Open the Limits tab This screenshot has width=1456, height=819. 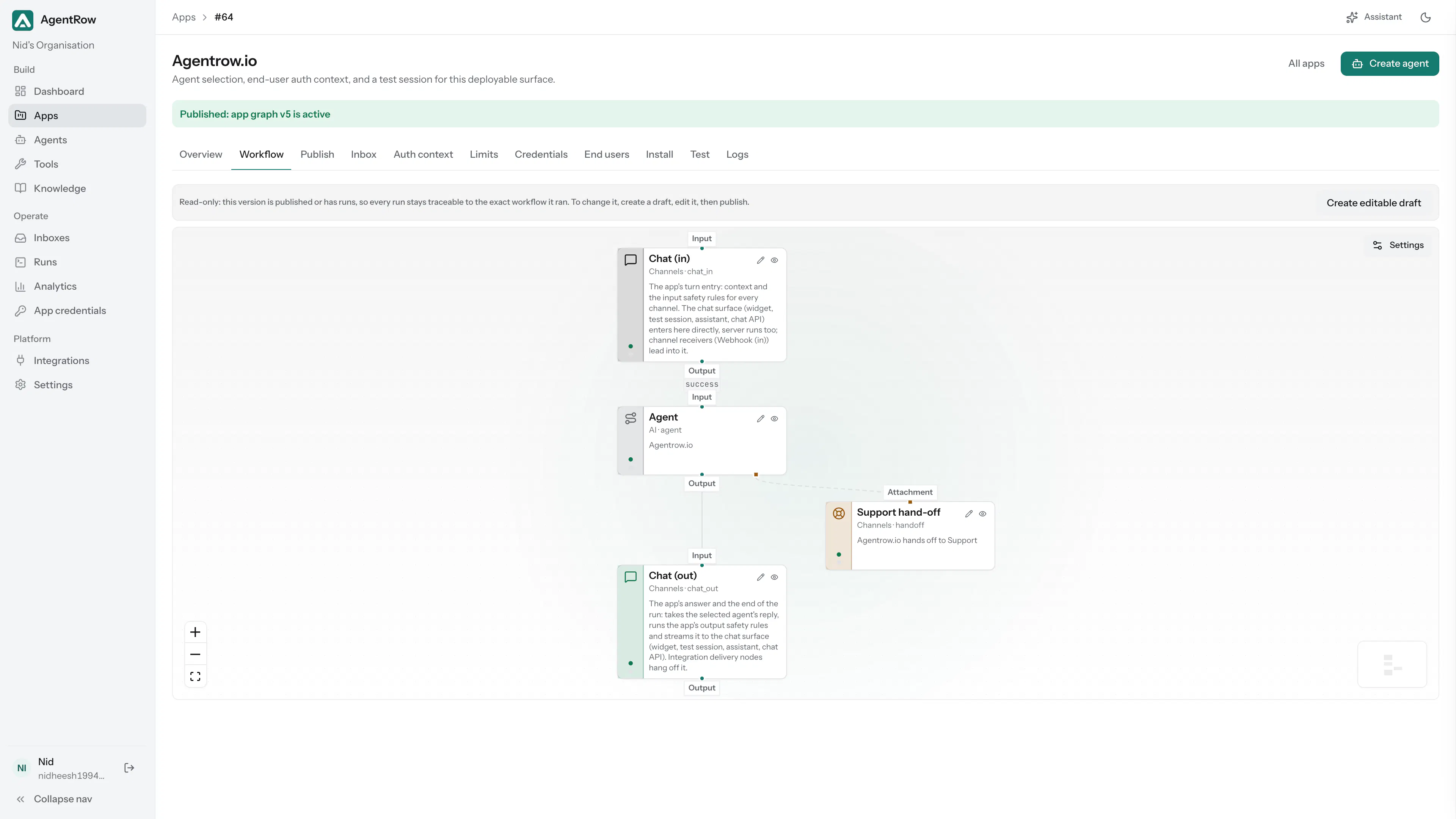[x=484, y=155]
